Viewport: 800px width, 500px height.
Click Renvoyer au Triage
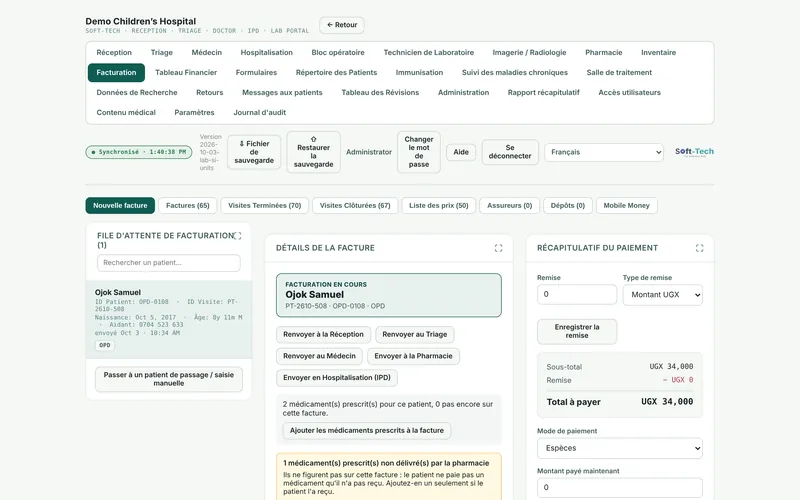coord(415,335)
